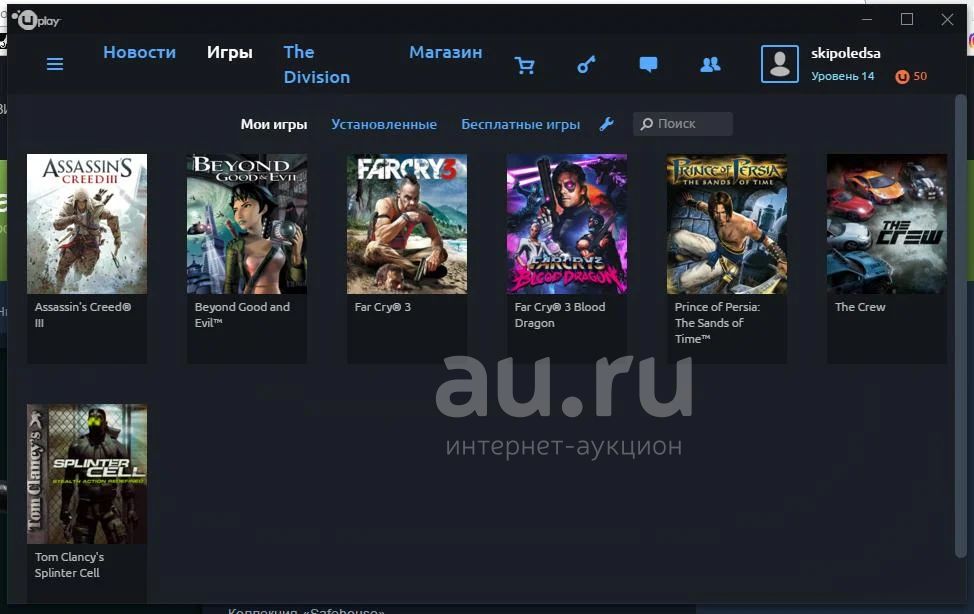Screen dimensions: 974x614
Task: Open Beyond Good and Evil cover
Action: (x=247, y=224)
